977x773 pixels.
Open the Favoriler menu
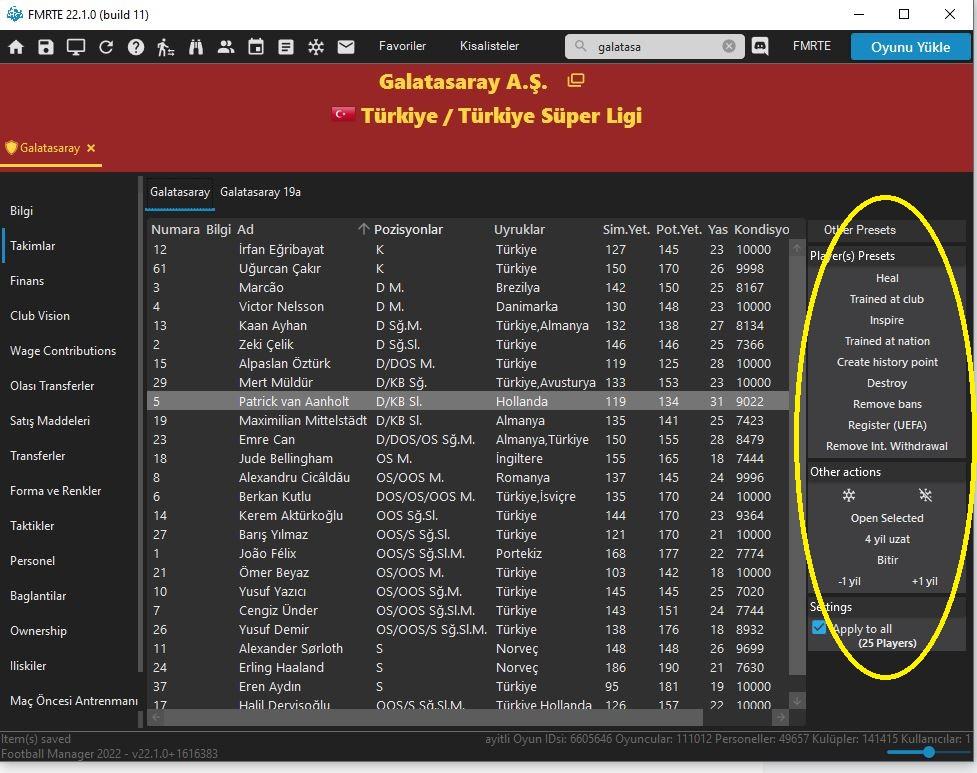(402, 46)
